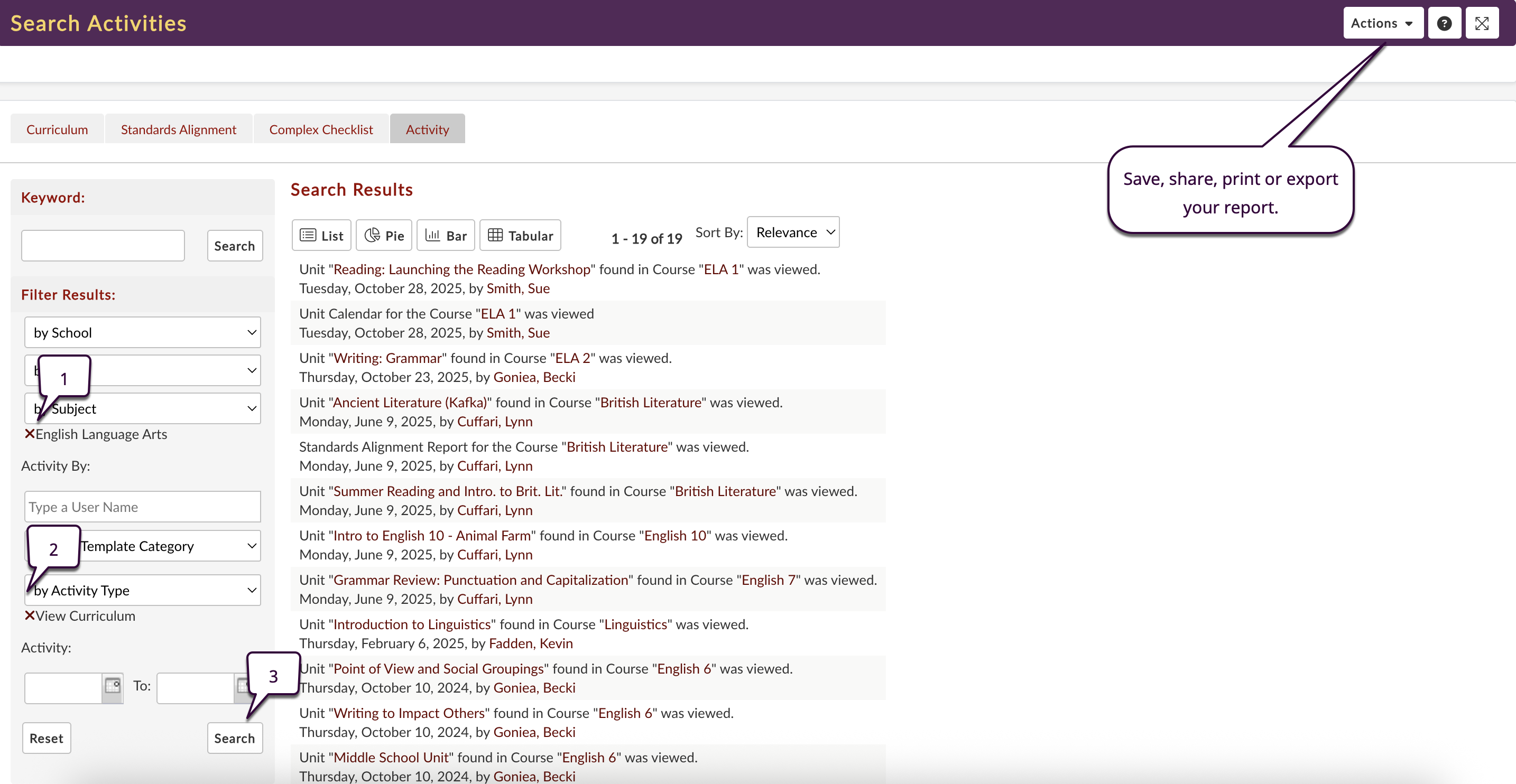Open the Curriculum tab
Viewport: 1516px width, 784px height.
tap(57, 129)
